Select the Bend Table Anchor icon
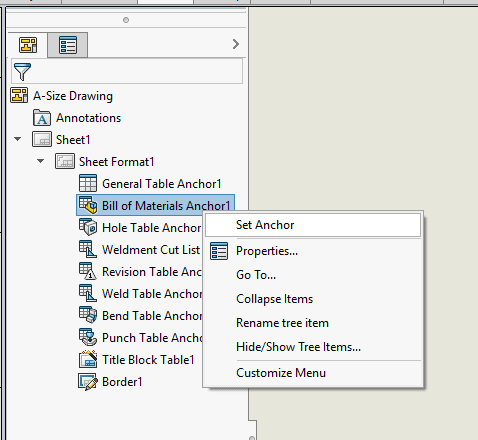This screenshot has height=440, width=478. pos(88,315)
